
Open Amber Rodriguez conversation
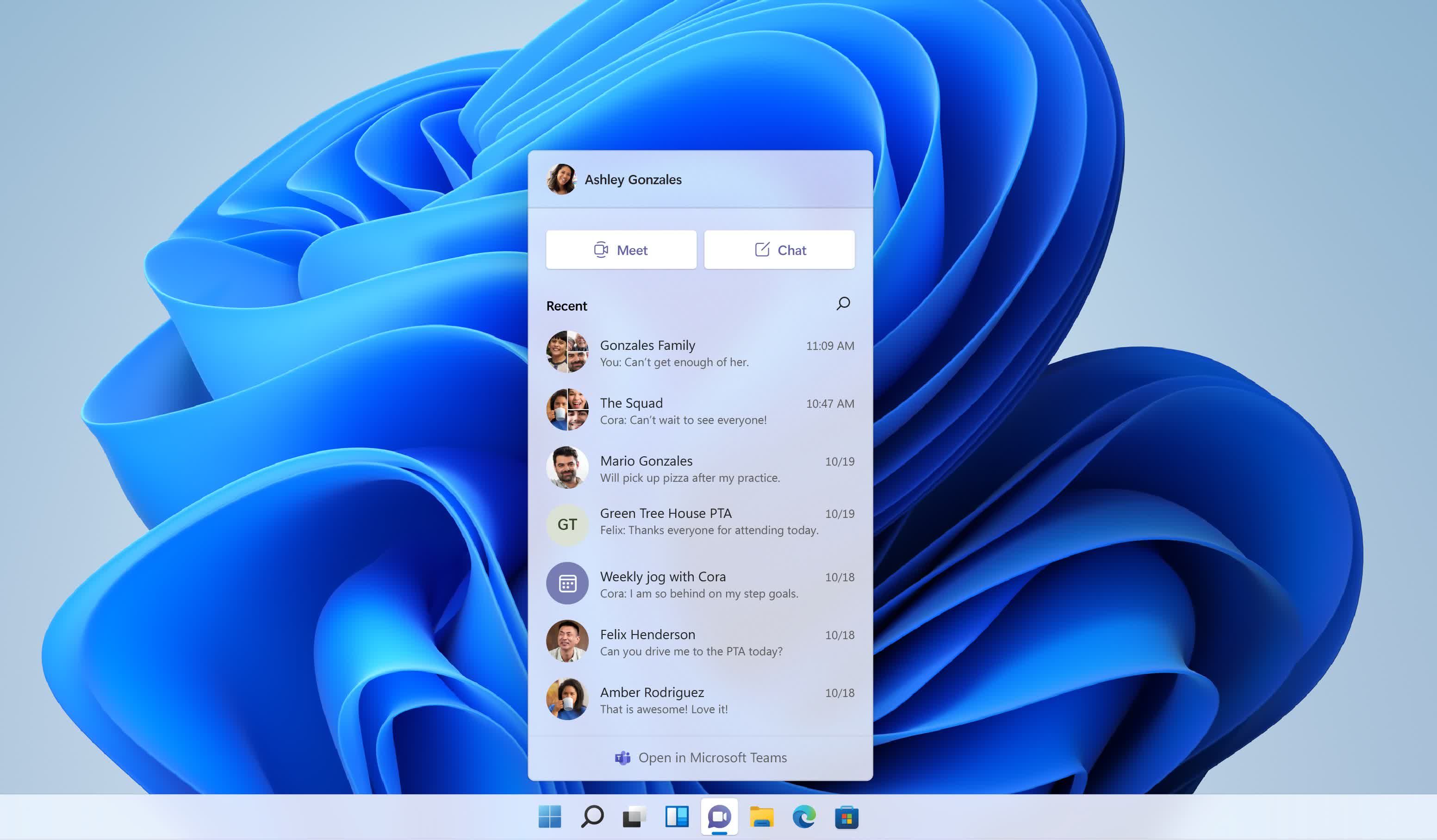point(700,700)
